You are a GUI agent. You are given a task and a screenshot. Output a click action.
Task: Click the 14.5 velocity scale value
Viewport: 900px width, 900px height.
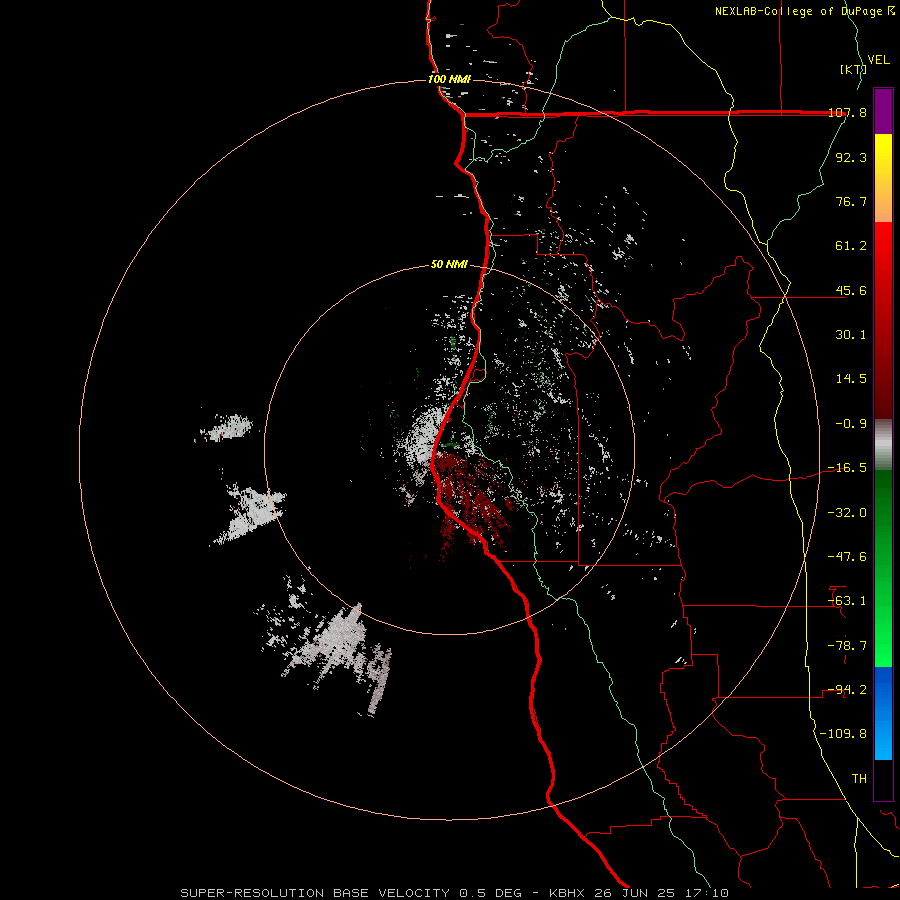(x=851, y=379)
